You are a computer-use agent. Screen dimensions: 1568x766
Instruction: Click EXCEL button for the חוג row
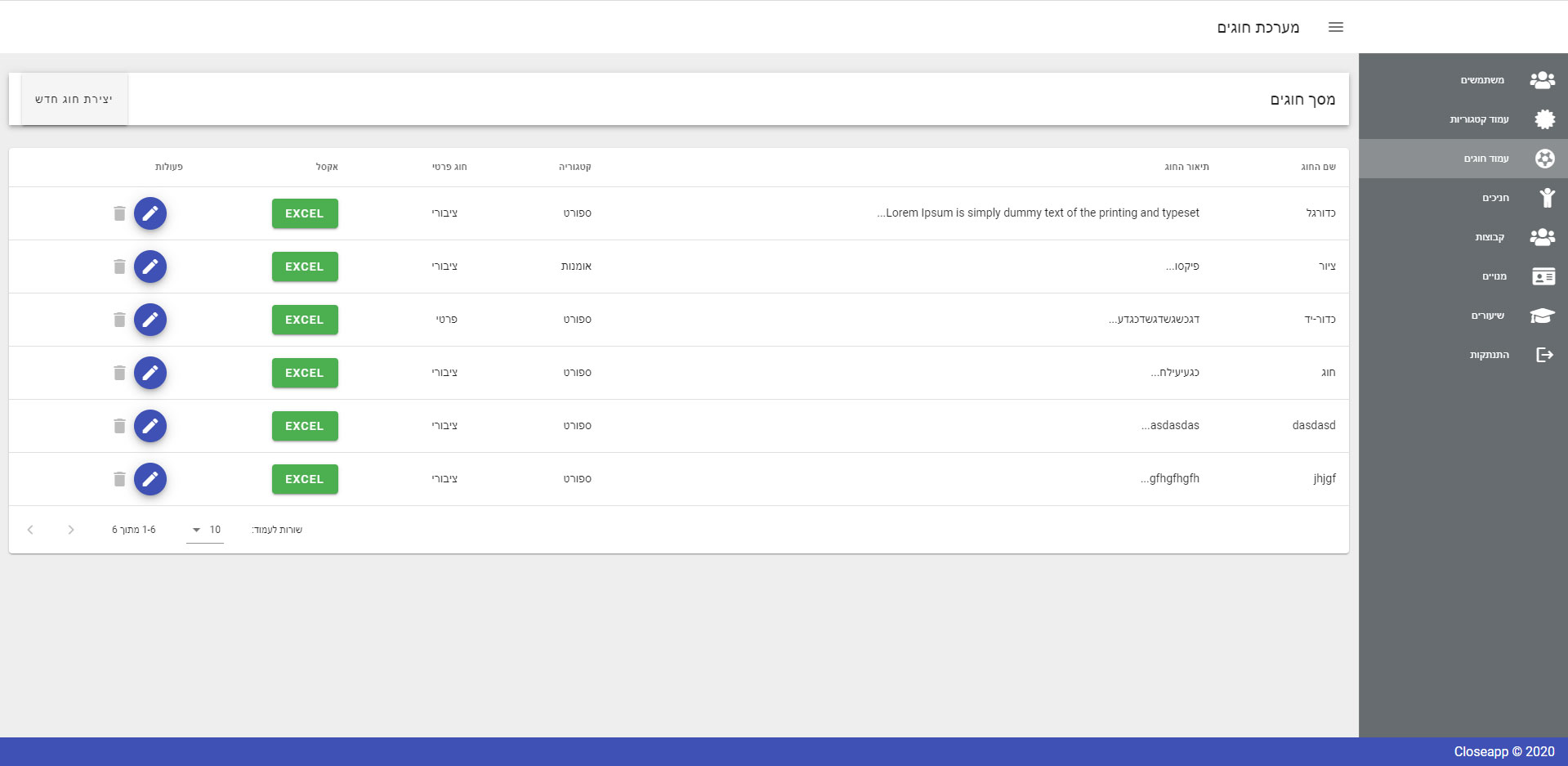pyautogui.click(x=304, y=373)
